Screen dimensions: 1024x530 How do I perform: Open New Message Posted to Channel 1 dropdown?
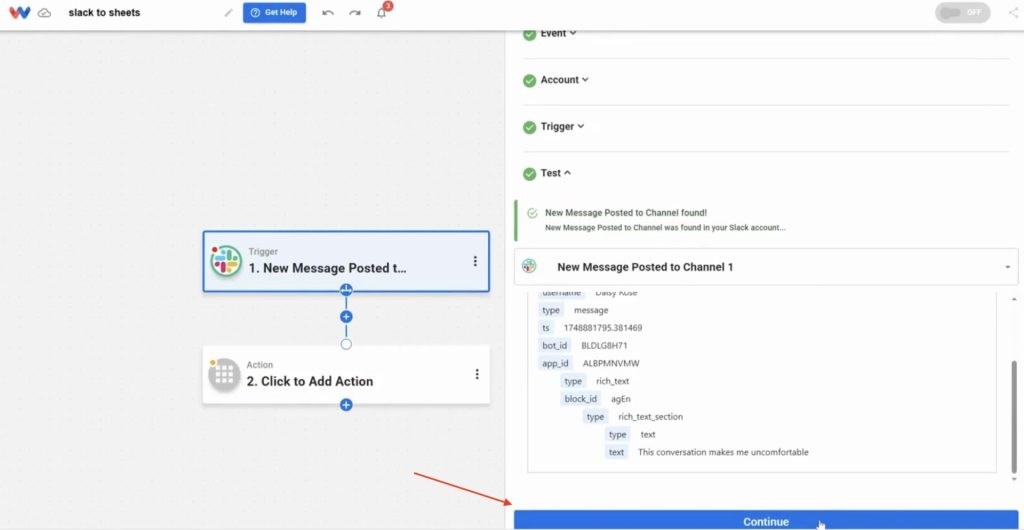766,267
